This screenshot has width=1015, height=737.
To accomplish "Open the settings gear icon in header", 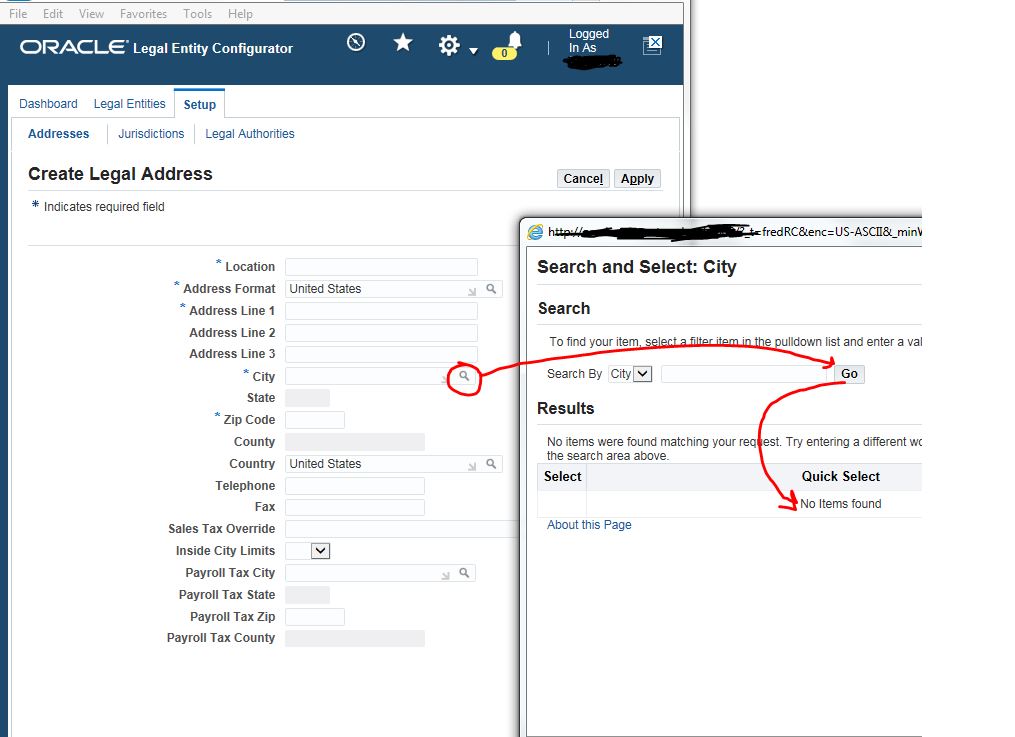I will coord(449,45).
